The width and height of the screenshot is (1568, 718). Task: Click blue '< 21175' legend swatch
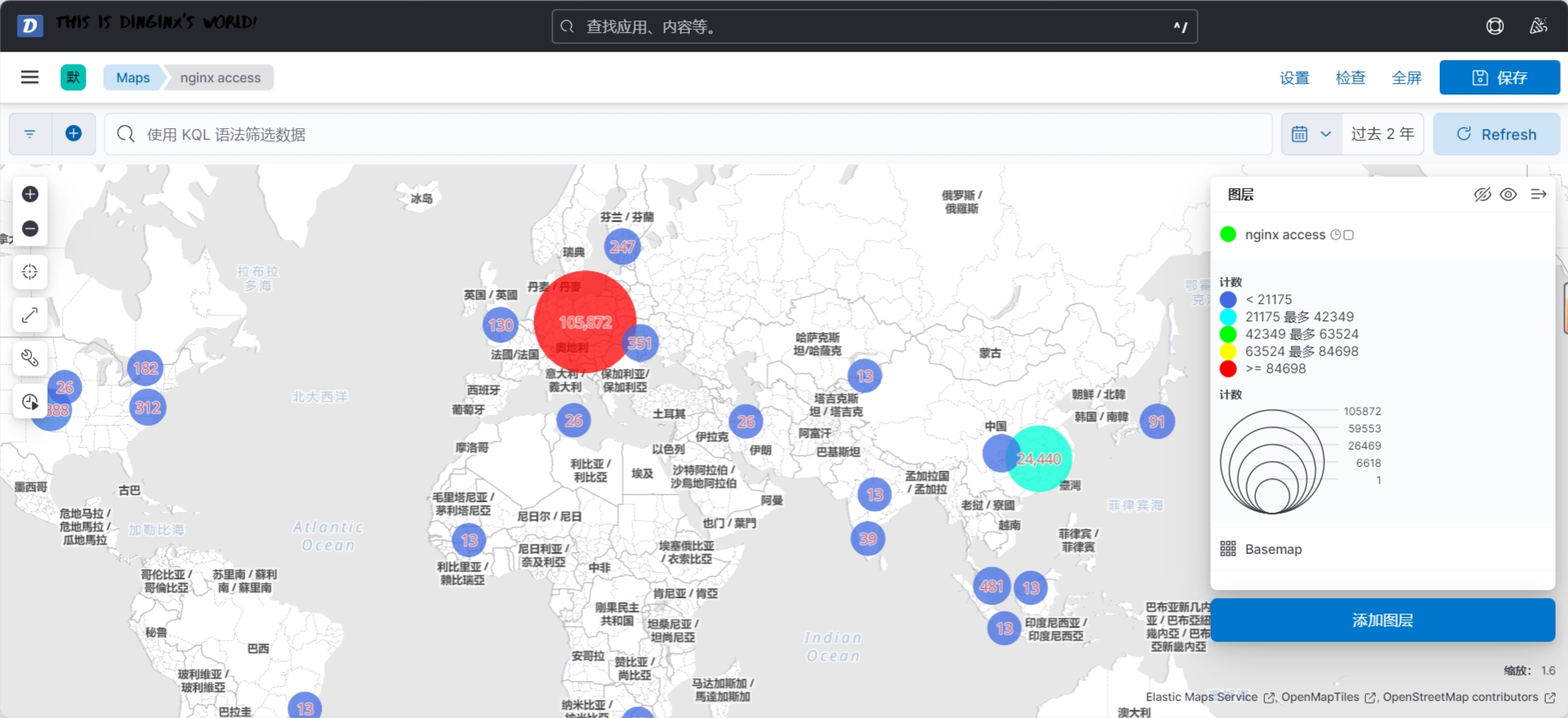coord(1228,300)
